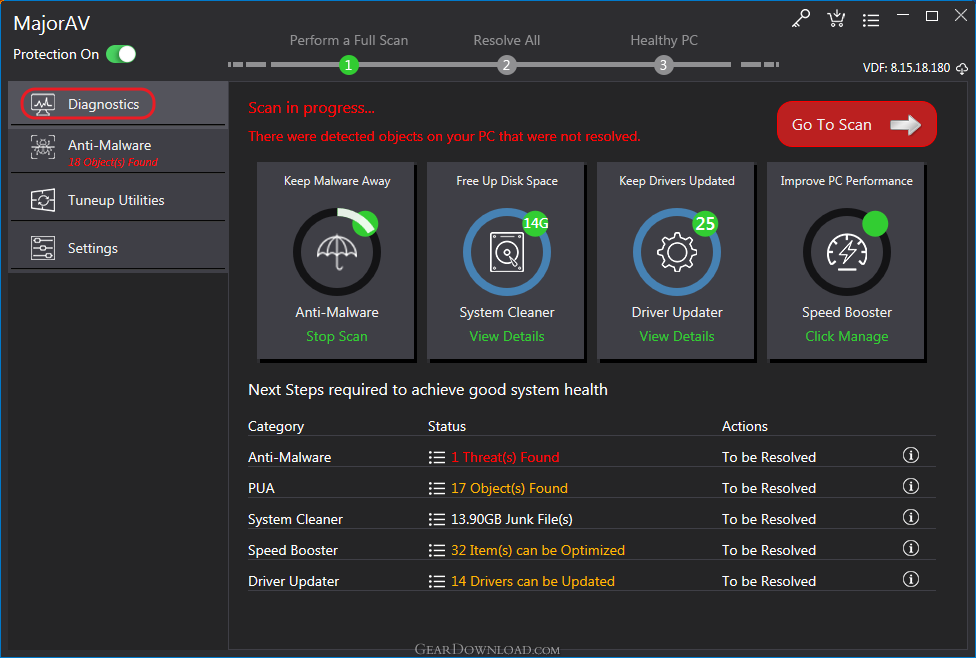The image size is (976, 658).
Task: Click the 1 Threat(s) Found status
Action: 505,458
